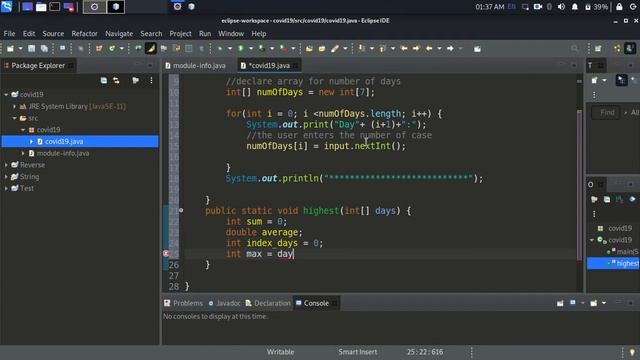640x360 pixels.
Task: Click the Coverage launch icon
Action: pos(261,49)
